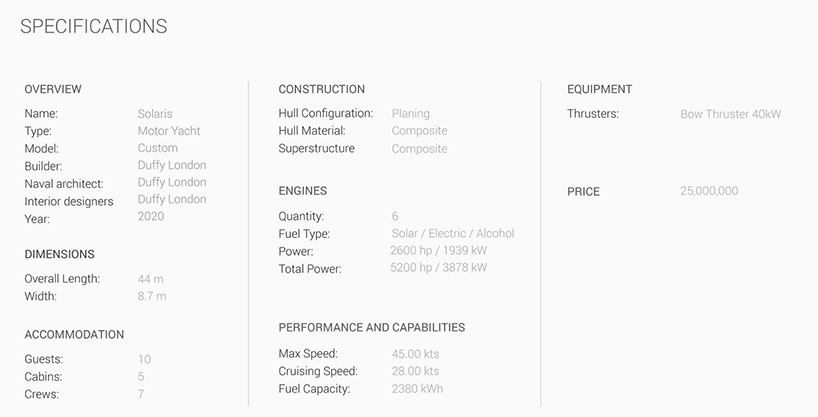Click the Overall Length value 44 m

(x=151, y=279)
